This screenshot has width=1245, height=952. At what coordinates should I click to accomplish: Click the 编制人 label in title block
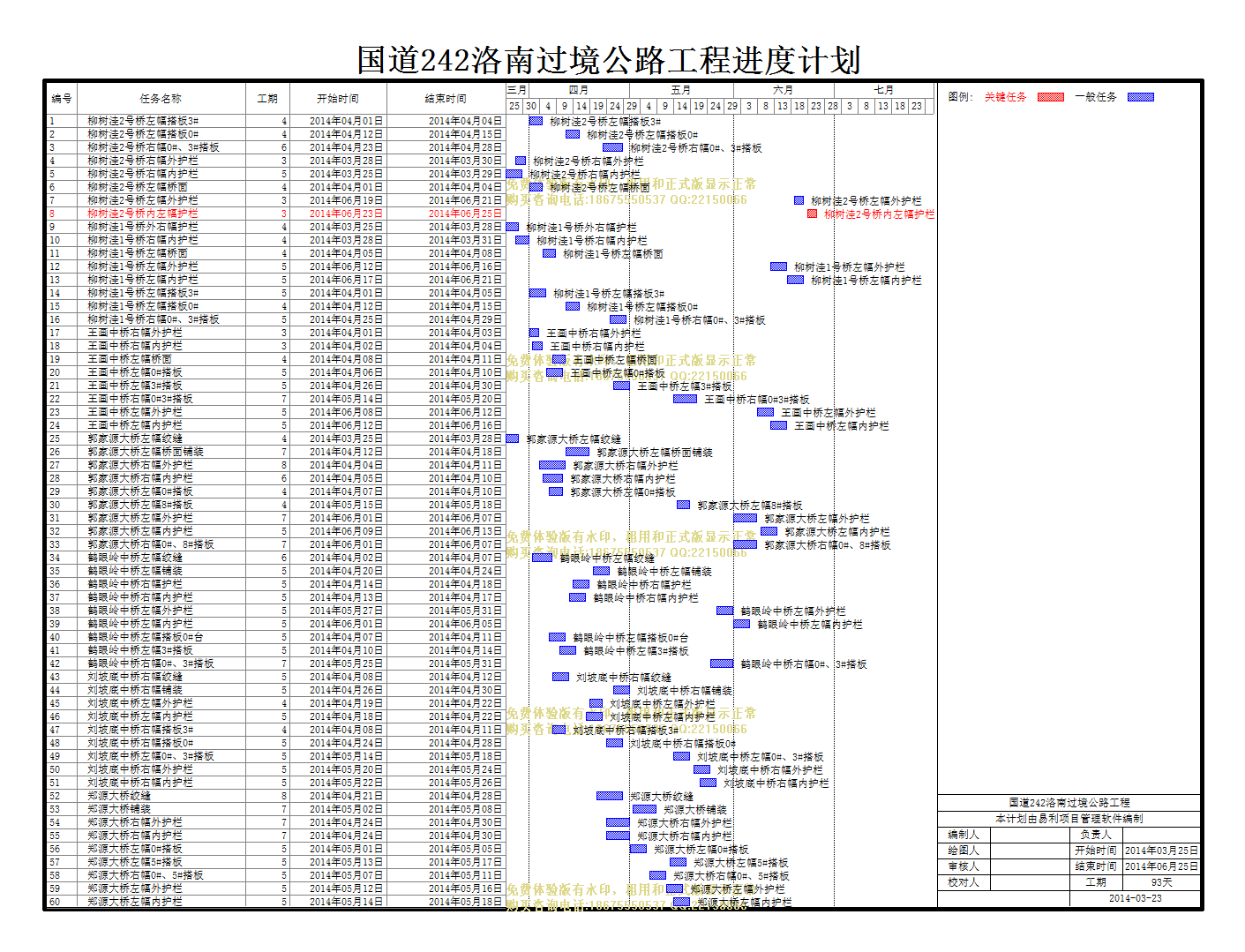pos(964,835)
